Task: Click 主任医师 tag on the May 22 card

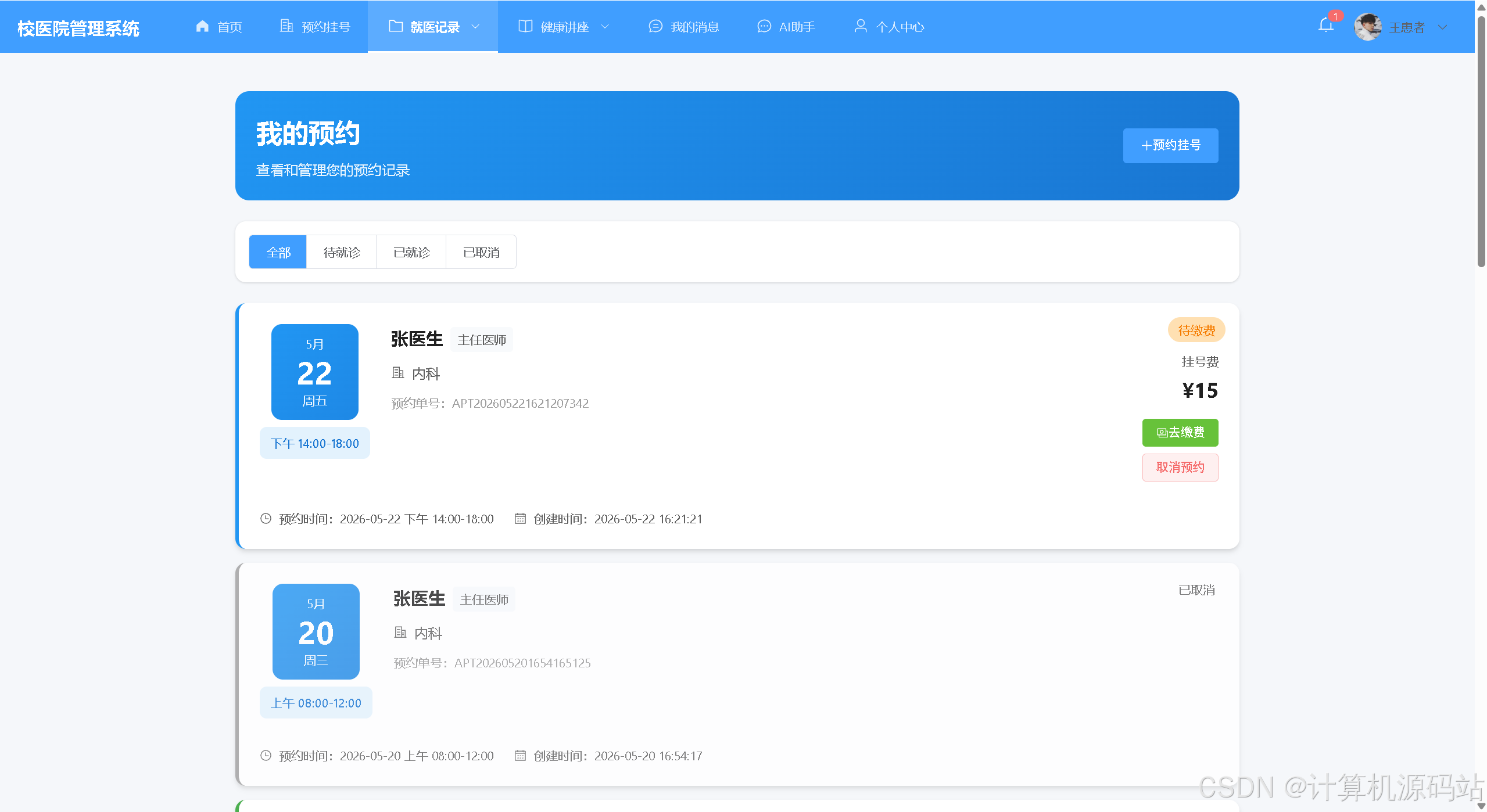Action: click(x=482, y=340)
